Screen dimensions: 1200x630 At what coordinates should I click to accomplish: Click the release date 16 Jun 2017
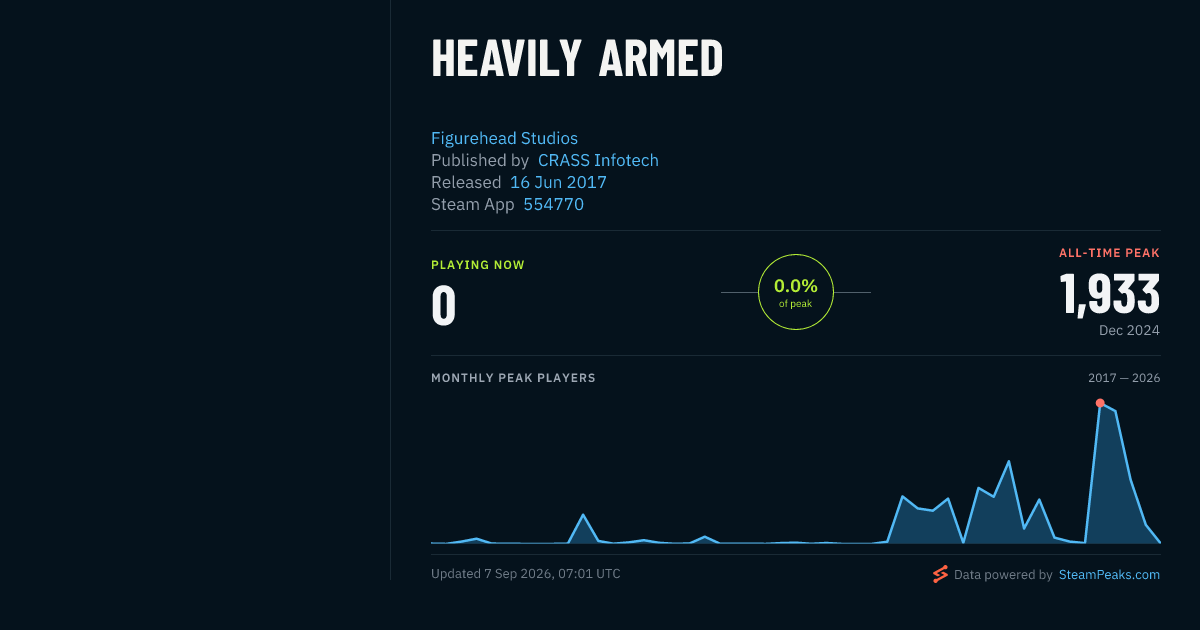point(558,182)
